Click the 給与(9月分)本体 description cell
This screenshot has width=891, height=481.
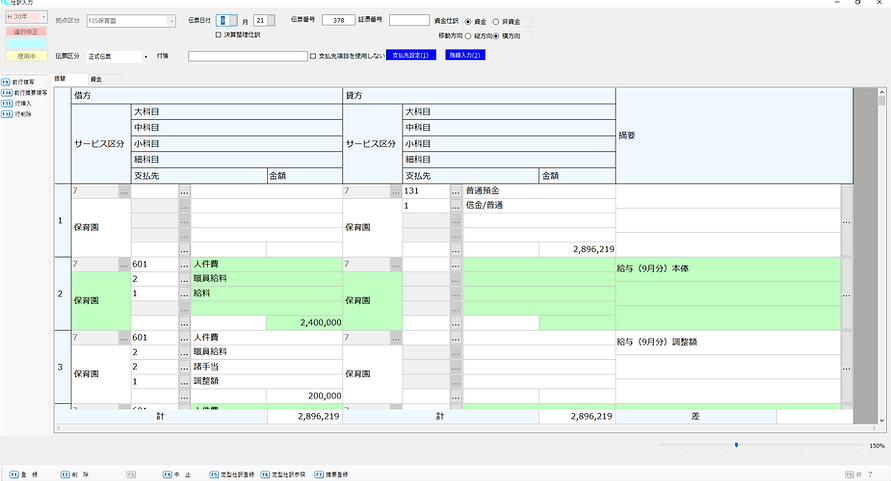tap(728, 269)
